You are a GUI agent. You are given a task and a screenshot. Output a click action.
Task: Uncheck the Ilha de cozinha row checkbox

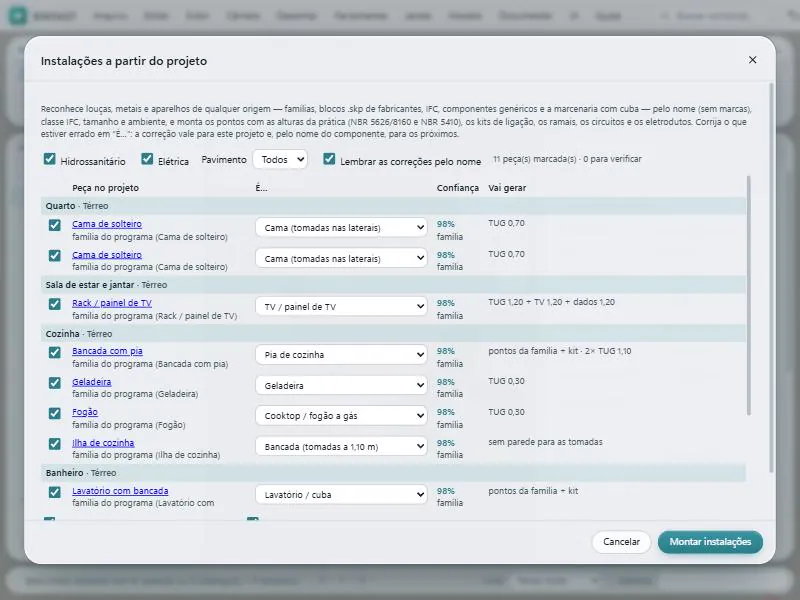(x=55, y=444)
